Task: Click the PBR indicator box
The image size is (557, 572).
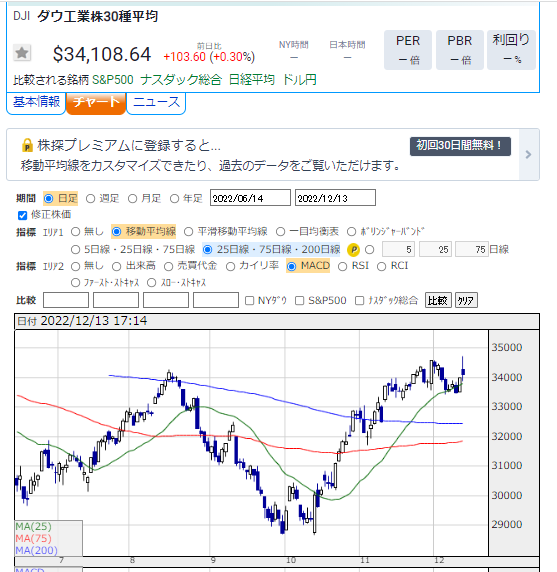Action: 460,50
